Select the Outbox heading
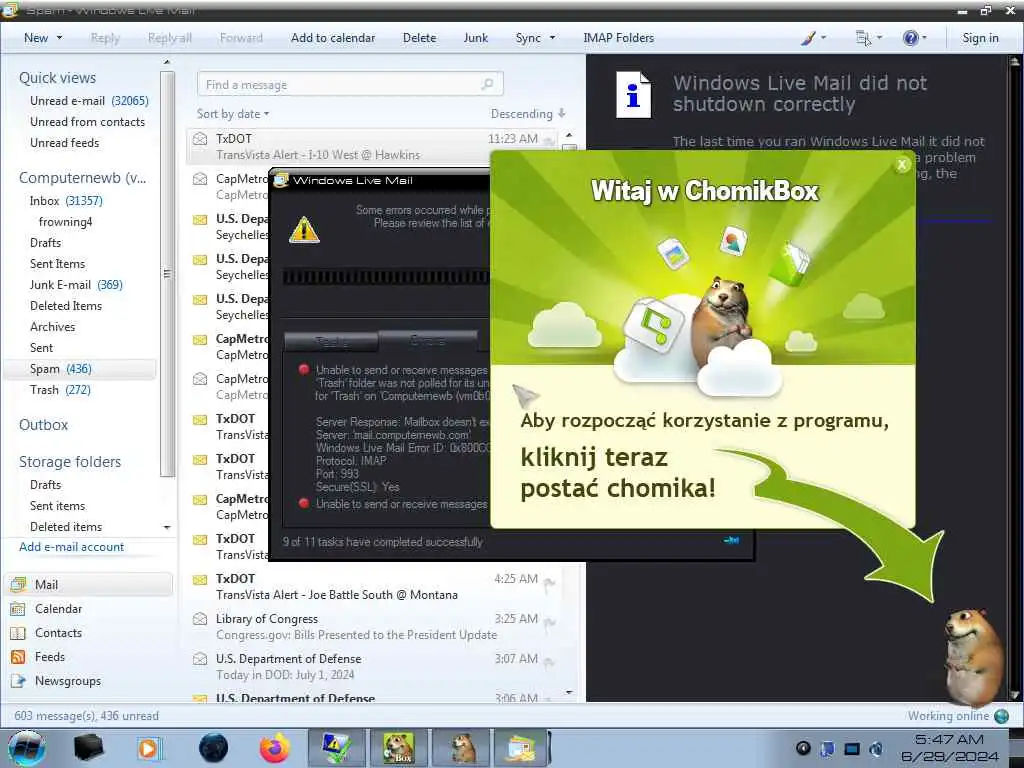Viewport: 1024px width, 768px height. (43, 424)
